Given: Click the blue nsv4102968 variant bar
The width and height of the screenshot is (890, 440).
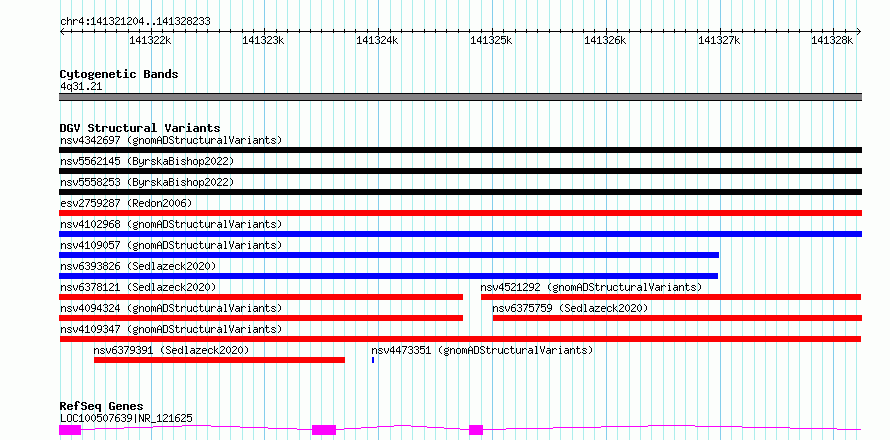Looking at the screenshot, I should (x=460, y=234).
